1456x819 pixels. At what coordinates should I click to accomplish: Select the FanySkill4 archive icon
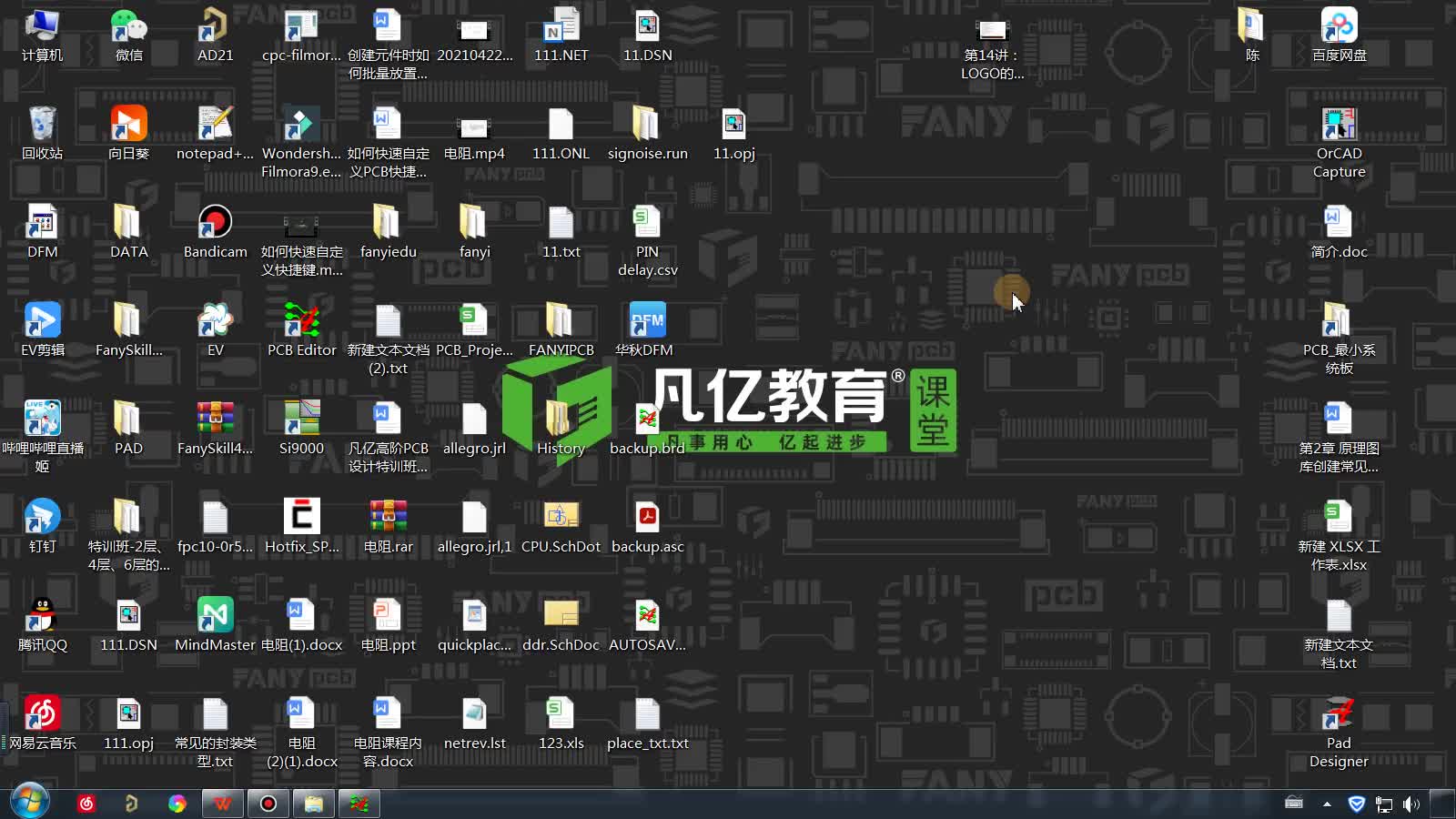pyautogui.click(x=215, y=430)
